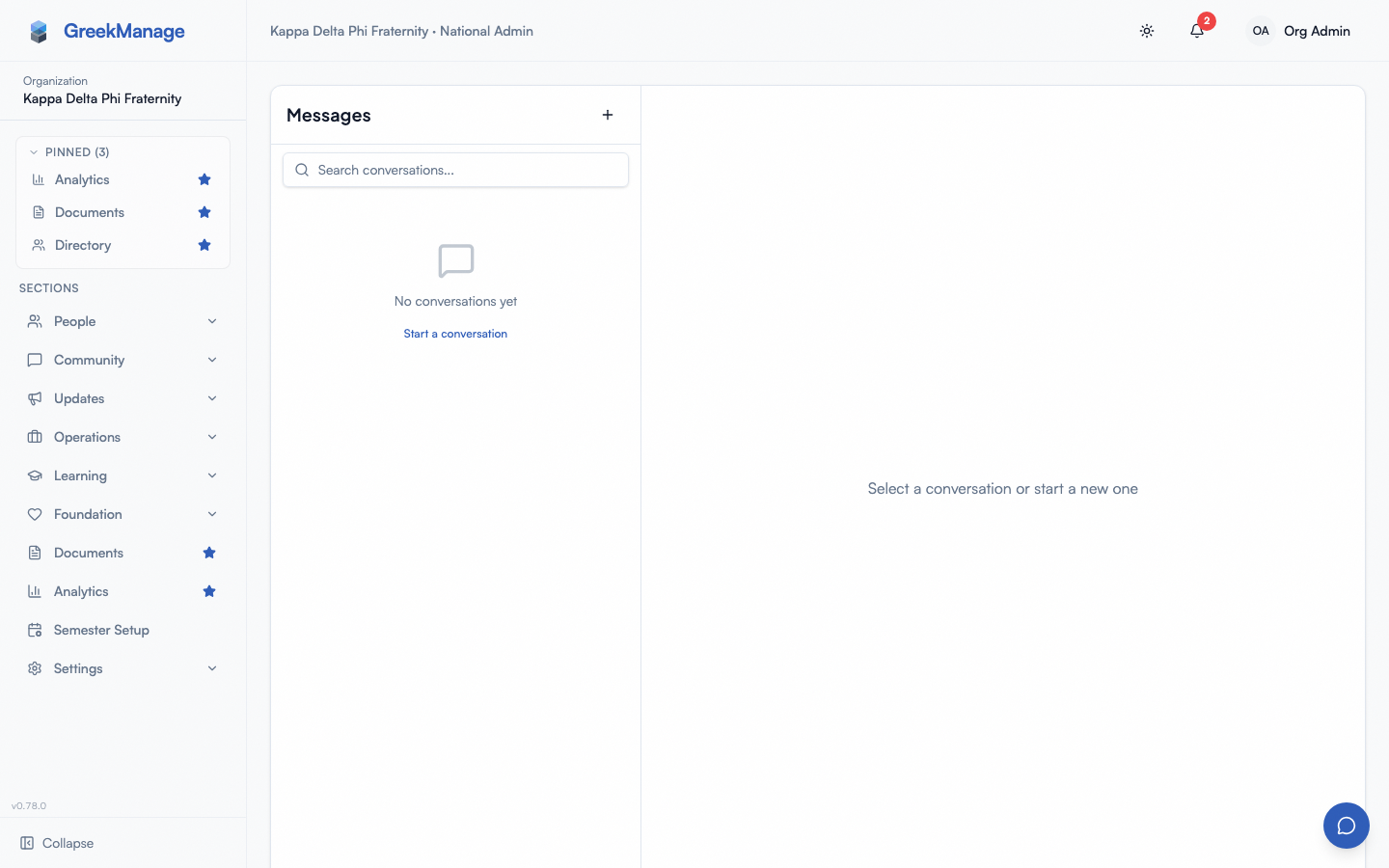Open the notifications bell with 2 badge
The height and width of the screenshot is (868, 1389).
pos(1197,31)
